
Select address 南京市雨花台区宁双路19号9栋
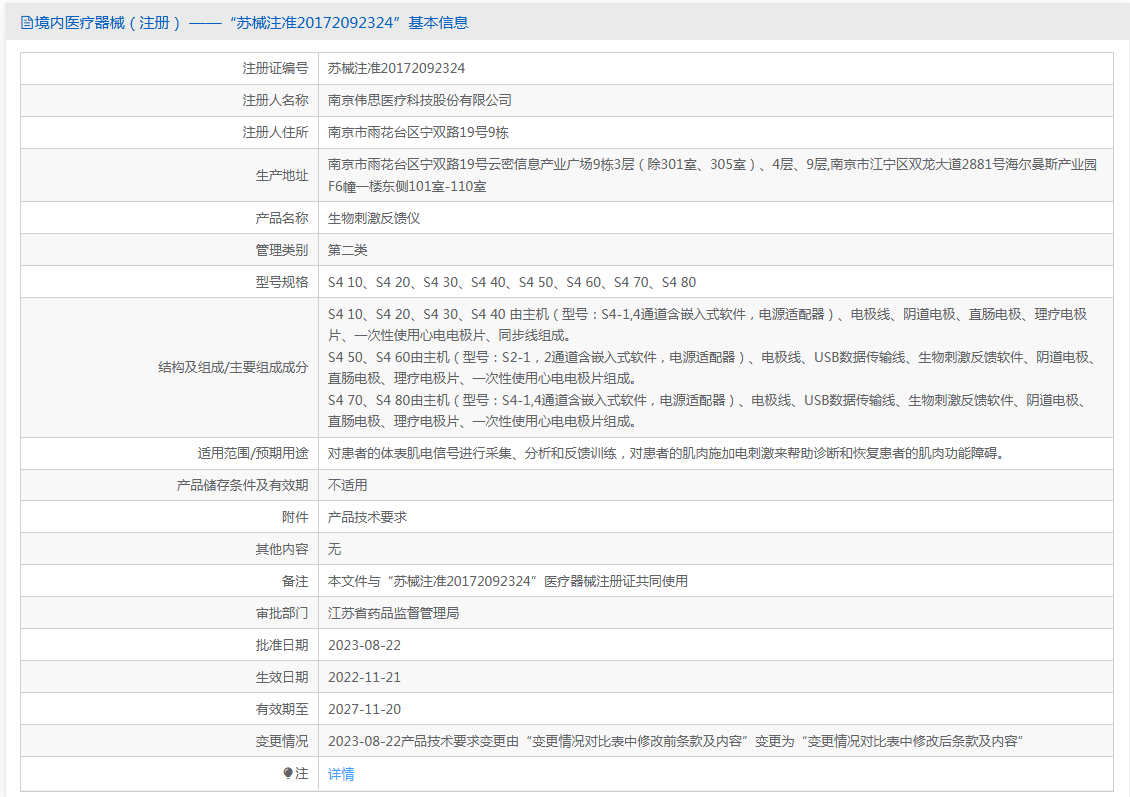click(x=418, y=133)
